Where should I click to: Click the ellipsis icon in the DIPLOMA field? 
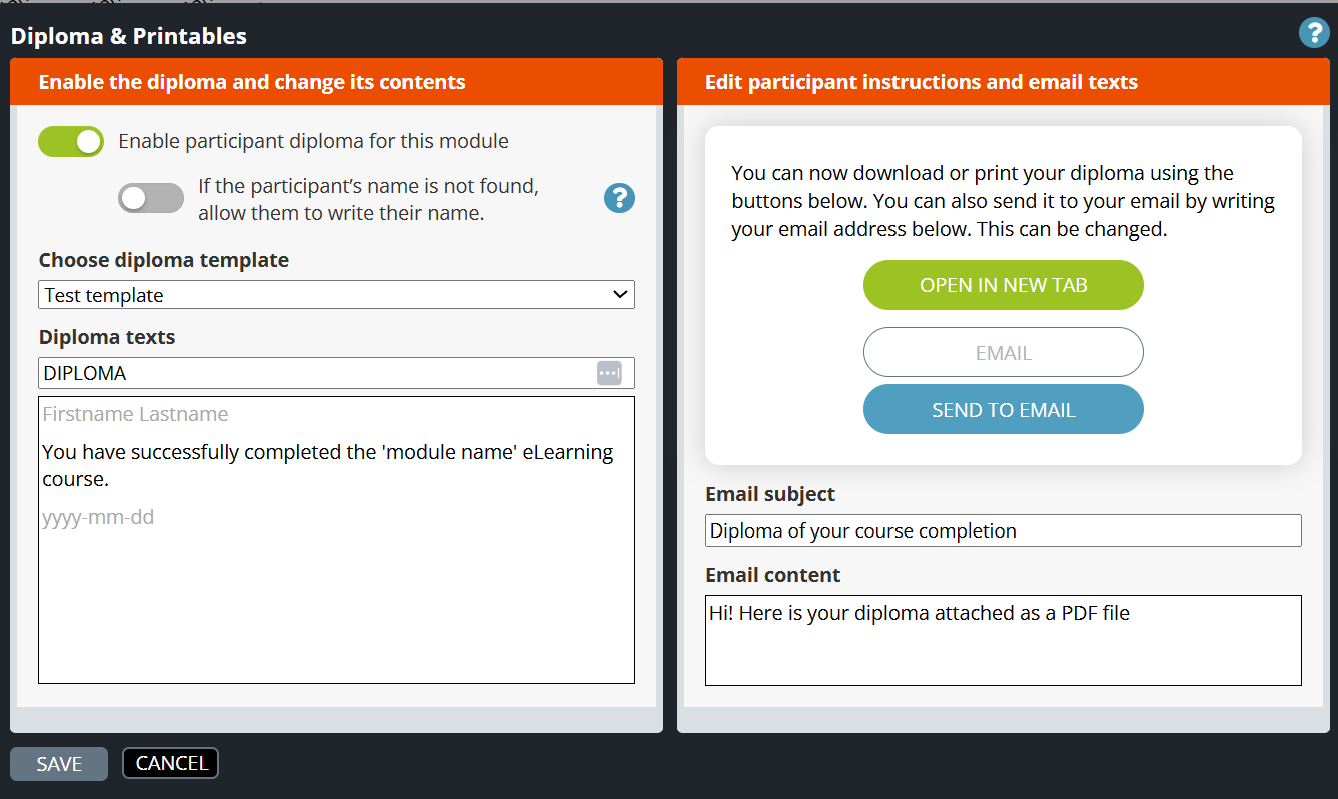point(609,373)
